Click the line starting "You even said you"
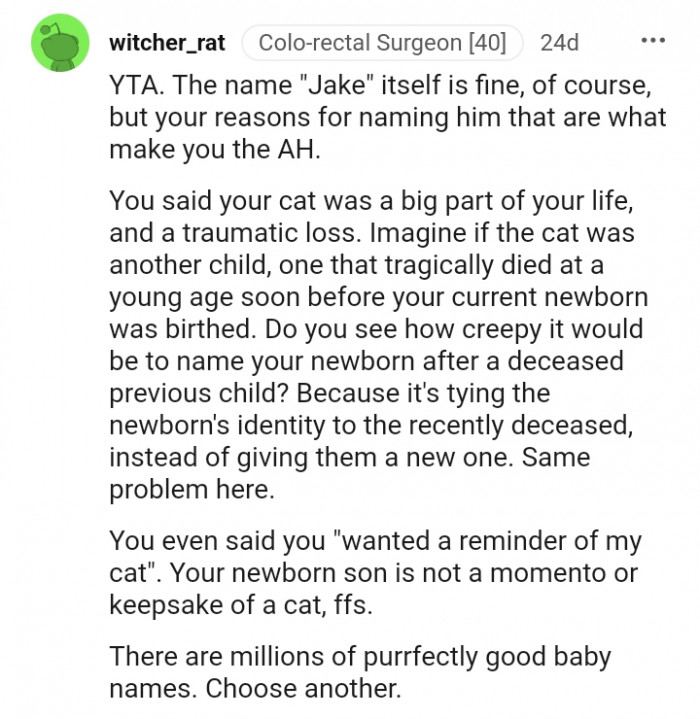 point(375,541)
